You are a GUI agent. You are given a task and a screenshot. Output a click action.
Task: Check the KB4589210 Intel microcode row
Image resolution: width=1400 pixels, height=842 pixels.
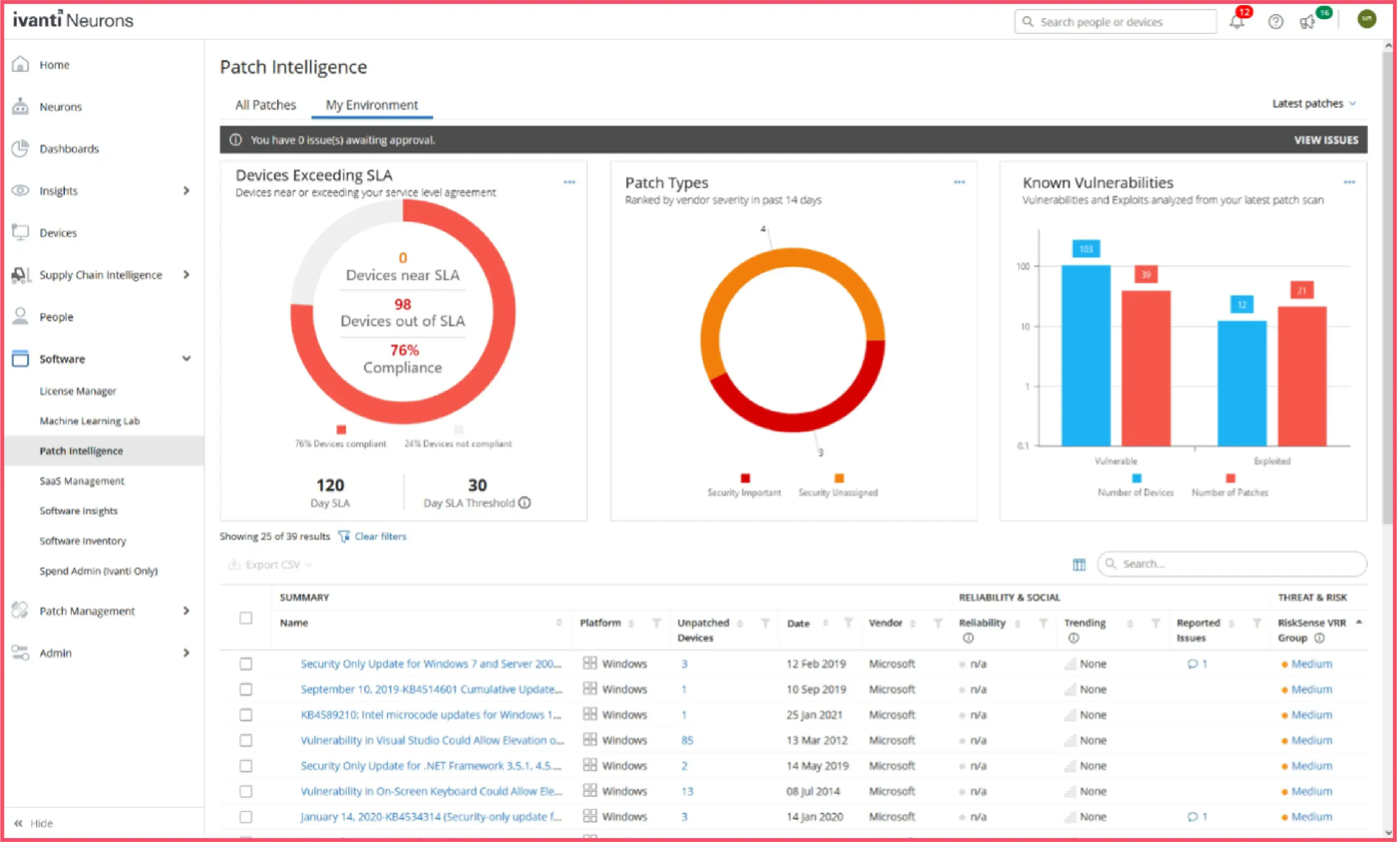point(246,715)
